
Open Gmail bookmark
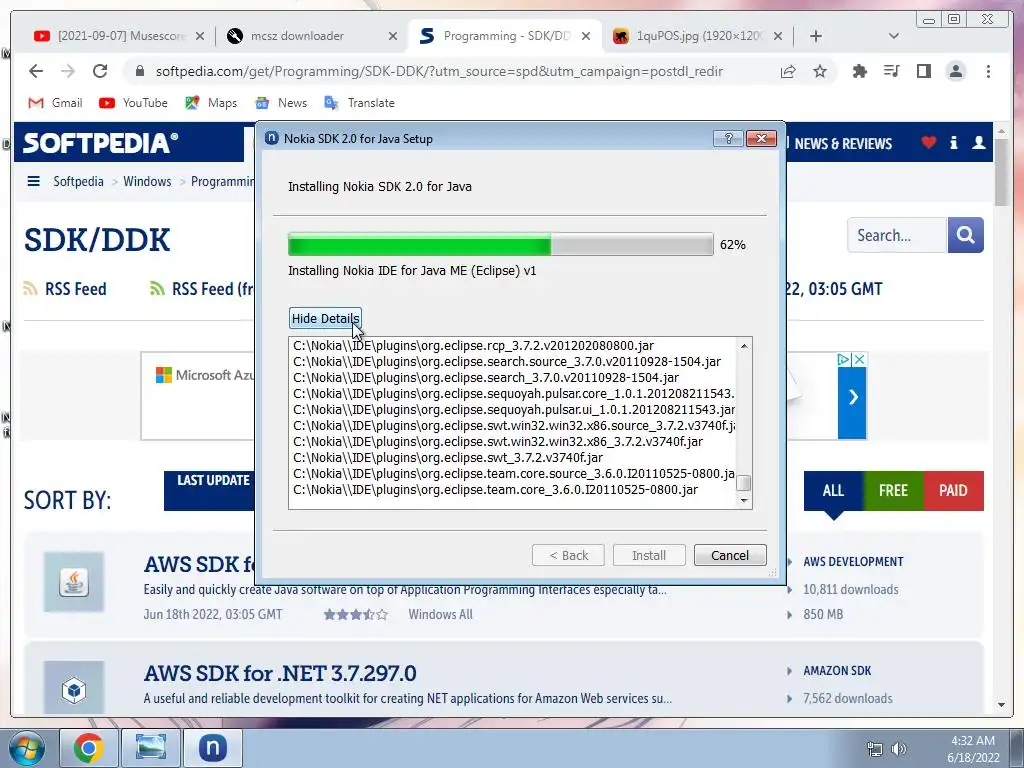coord(56,103)
